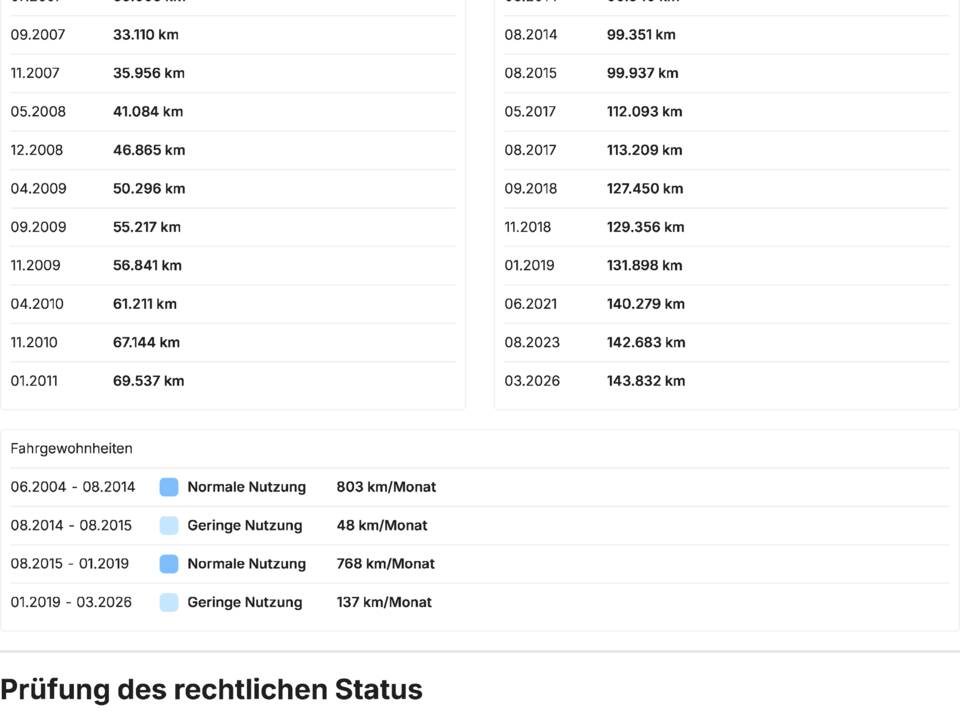This screenshot has width=960, height=720.
Task: Select the light swatch for 01.2019 - 03.2026
Action: (x=169, y=602)
